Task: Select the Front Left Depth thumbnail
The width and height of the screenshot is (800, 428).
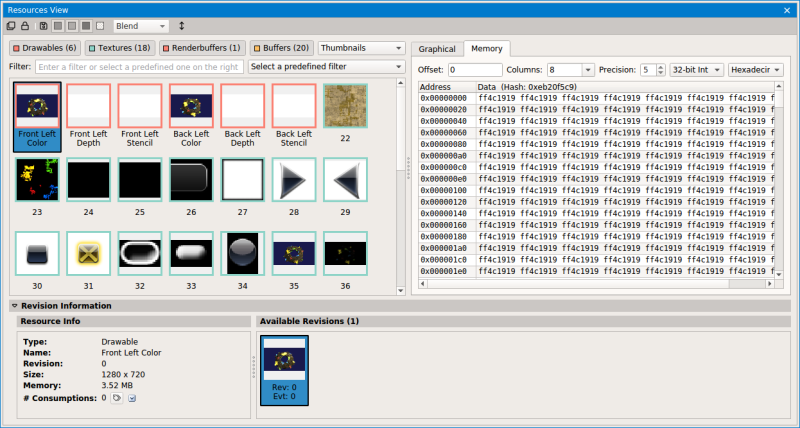Action: coord(88,116)
